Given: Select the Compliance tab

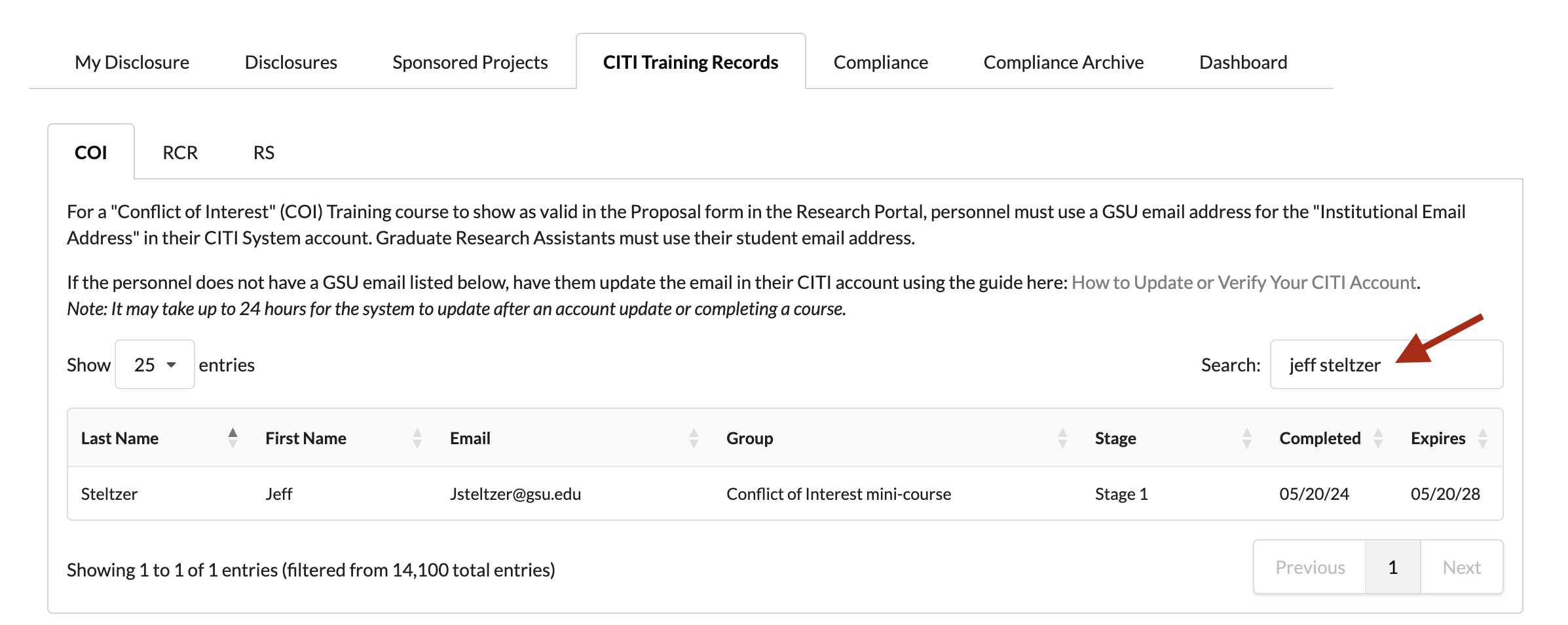Looking at the screenshot, I should [x=880, y=62].
